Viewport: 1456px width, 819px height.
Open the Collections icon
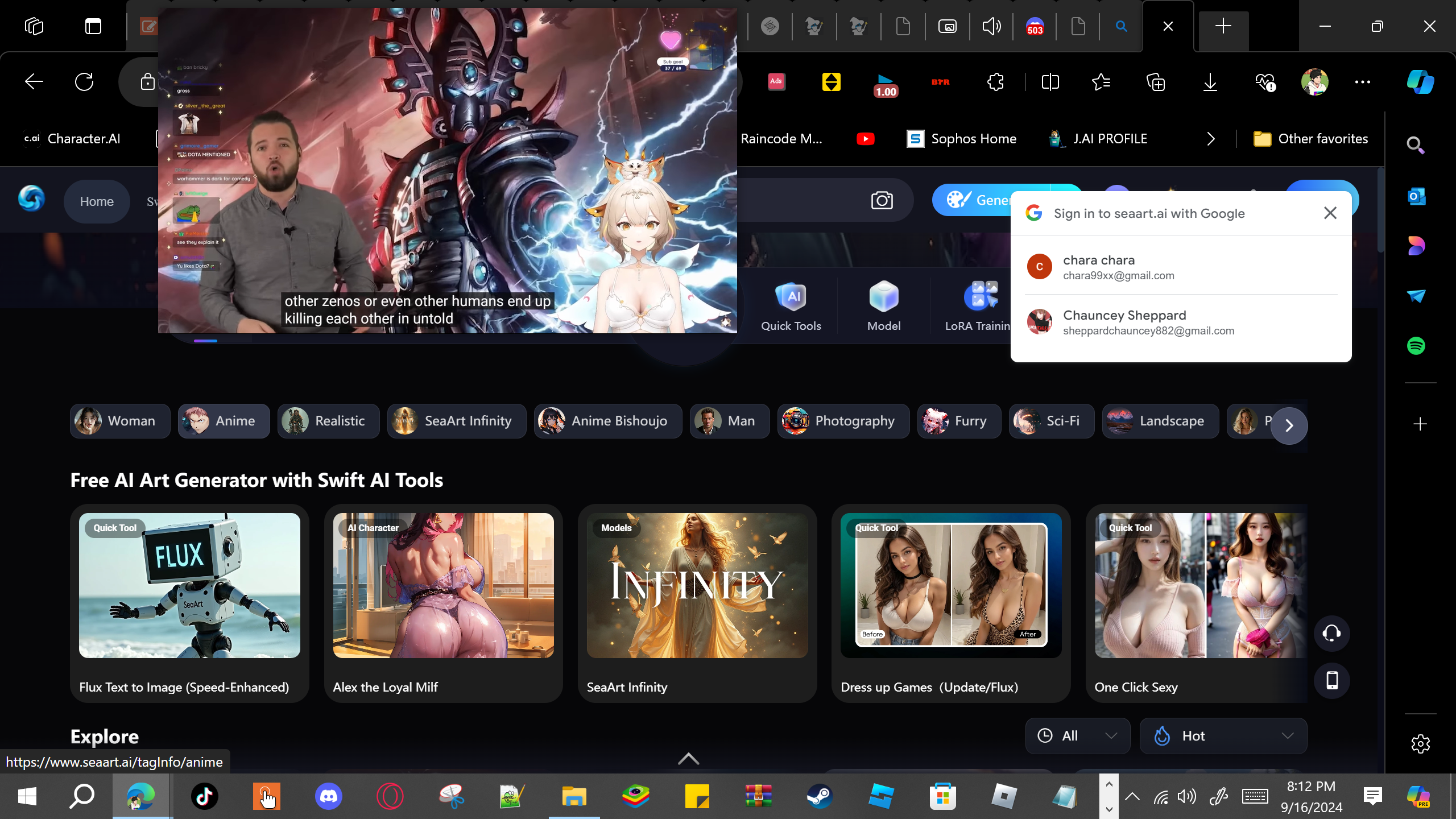tap(1156, 82)
